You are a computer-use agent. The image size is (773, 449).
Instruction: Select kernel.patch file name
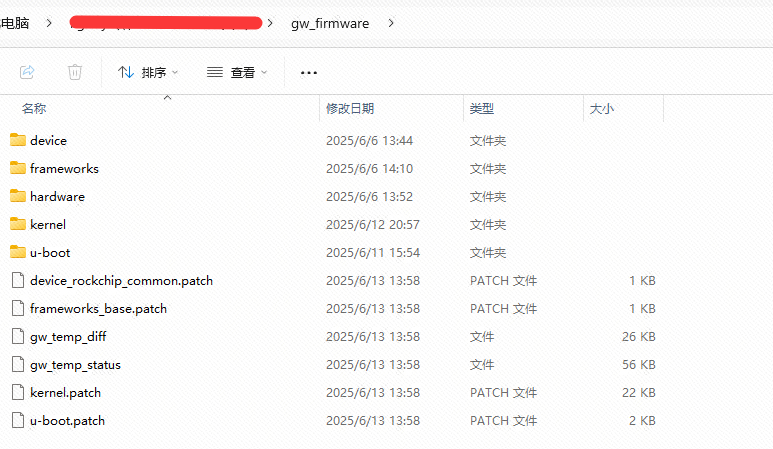point(66,393)
